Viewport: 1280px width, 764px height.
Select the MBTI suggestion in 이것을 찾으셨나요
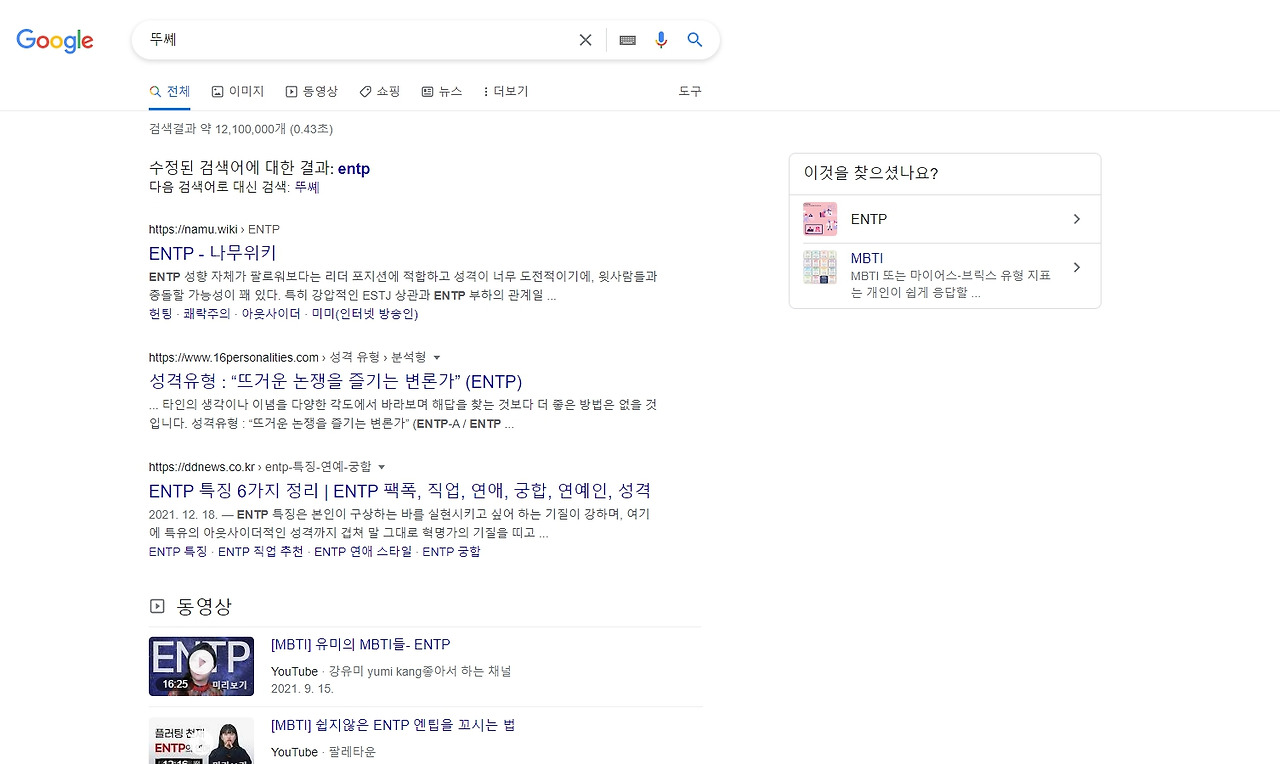(x=945, y=275)
